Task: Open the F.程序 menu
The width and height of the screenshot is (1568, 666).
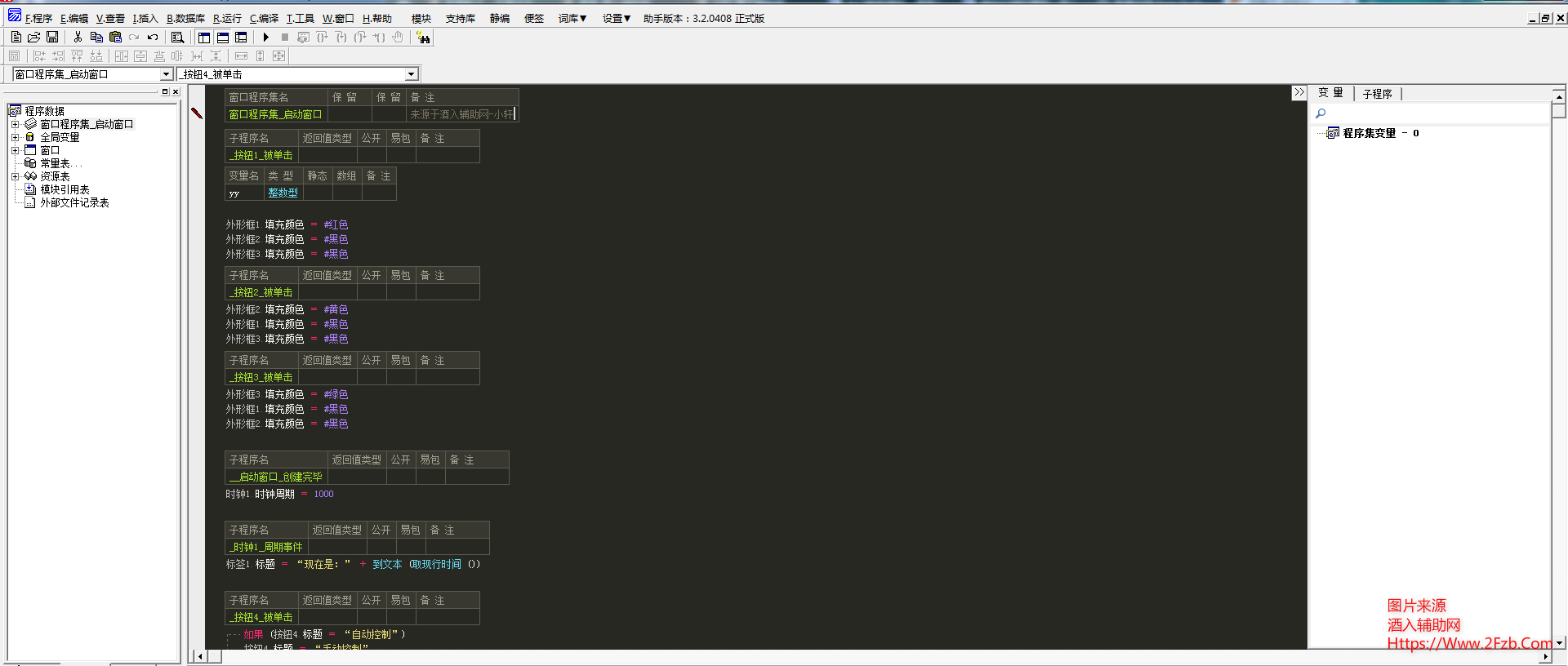Action: [38, 18]
